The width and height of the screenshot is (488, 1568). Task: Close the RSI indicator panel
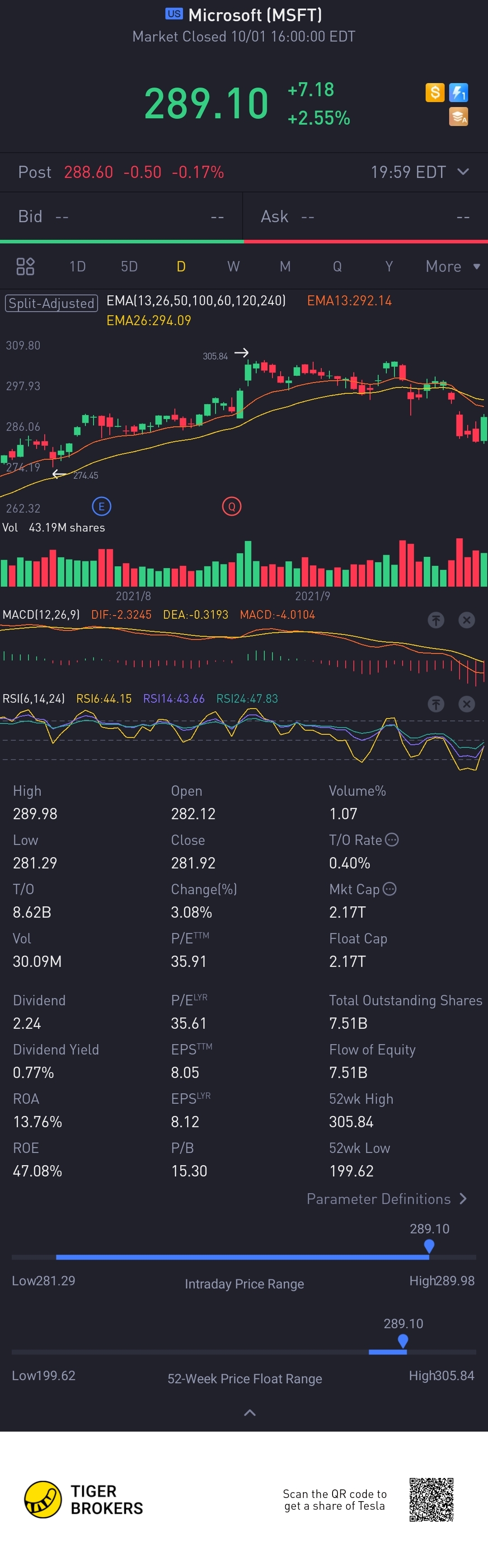467,704
